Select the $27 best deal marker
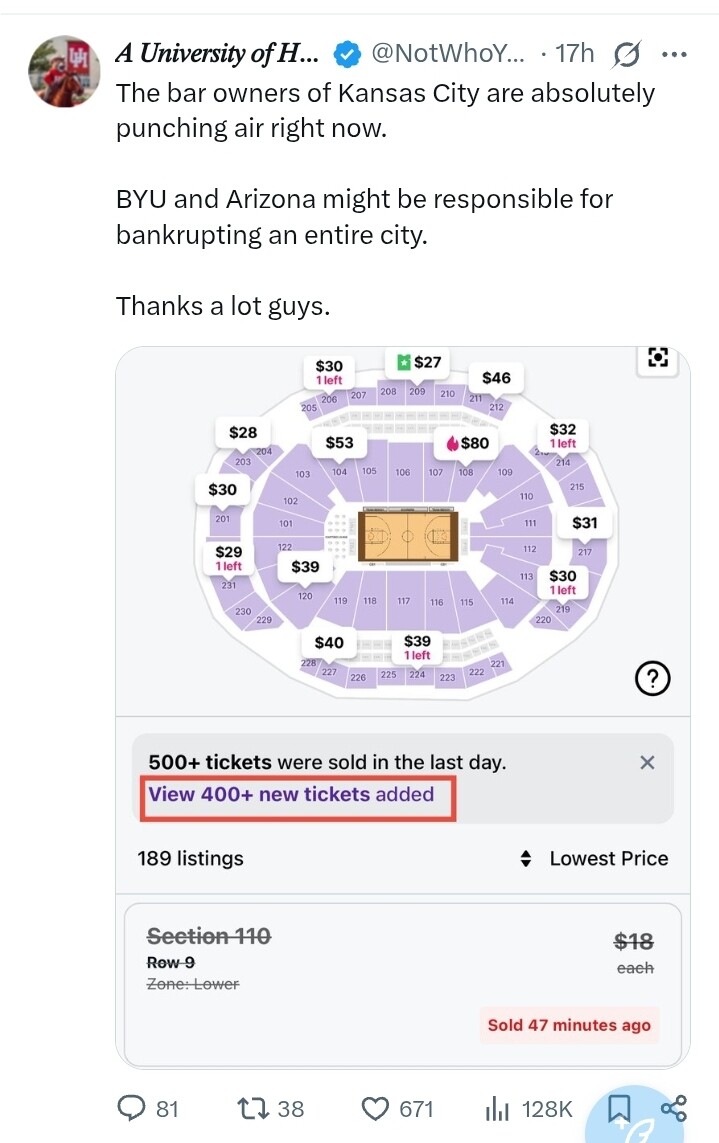This screenshot has width=719, height=1143. click(x=418, y=362)
